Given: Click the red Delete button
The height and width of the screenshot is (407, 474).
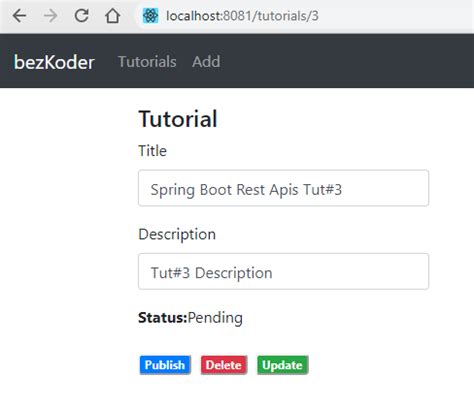Looking at the screenshot, I should [224, 365].
